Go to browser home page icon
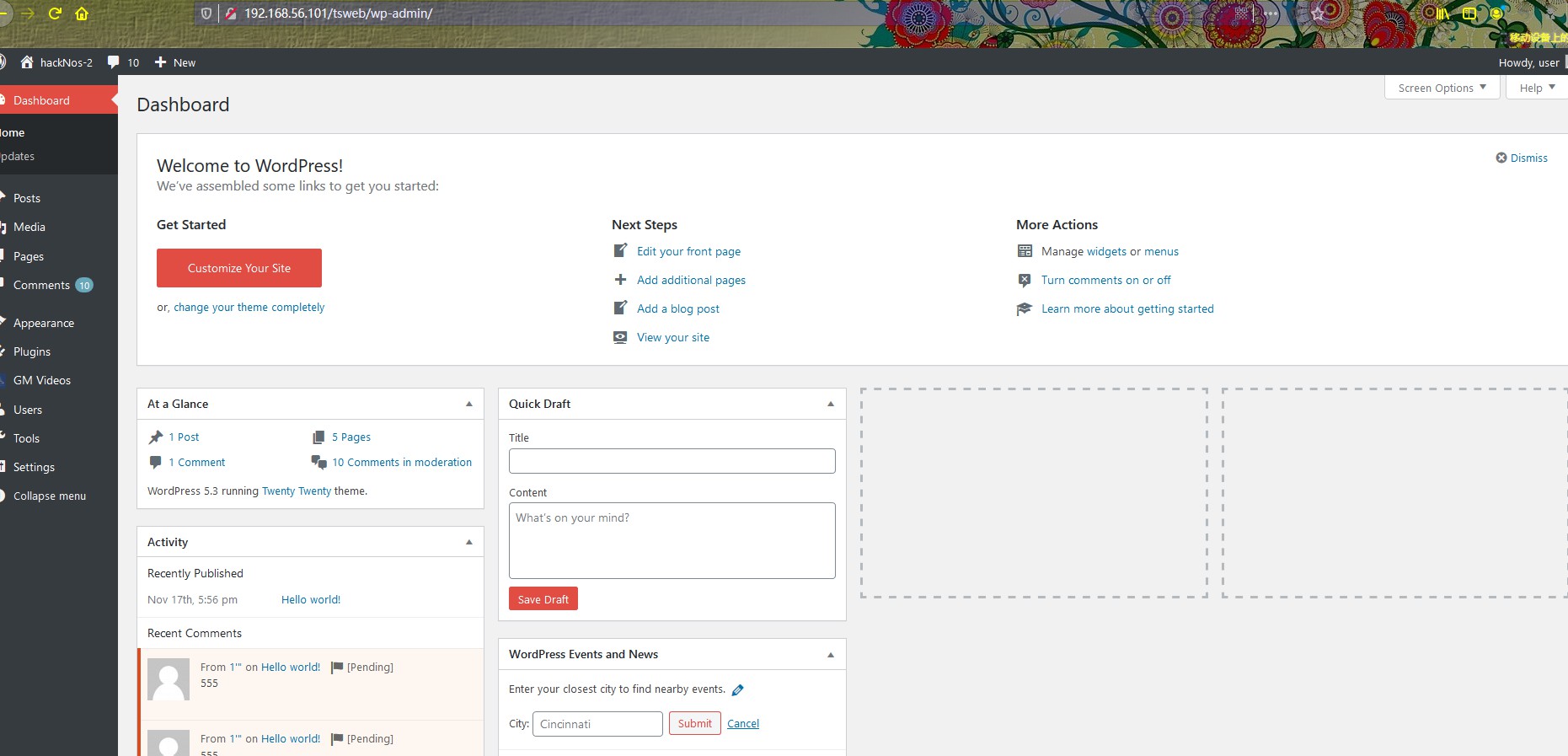 (82, 13)
